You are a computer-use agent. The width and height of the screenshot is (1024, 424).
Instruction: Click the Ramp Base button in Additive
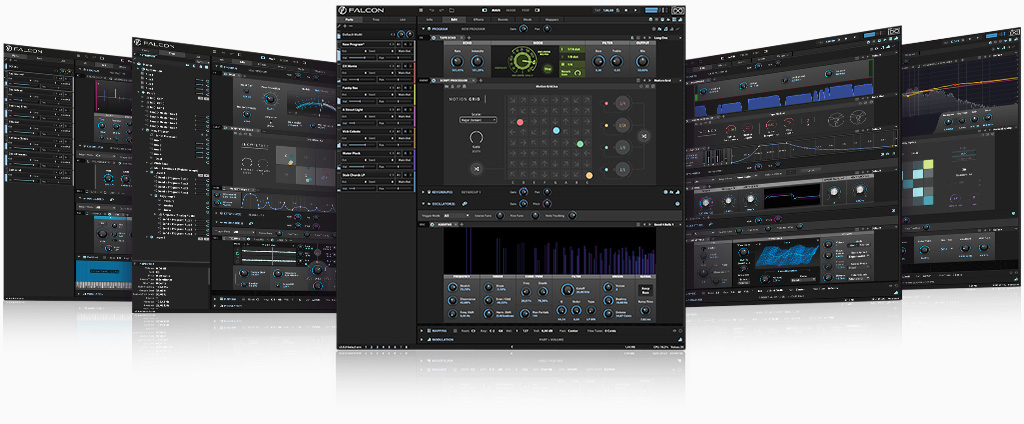click(645, 289)
